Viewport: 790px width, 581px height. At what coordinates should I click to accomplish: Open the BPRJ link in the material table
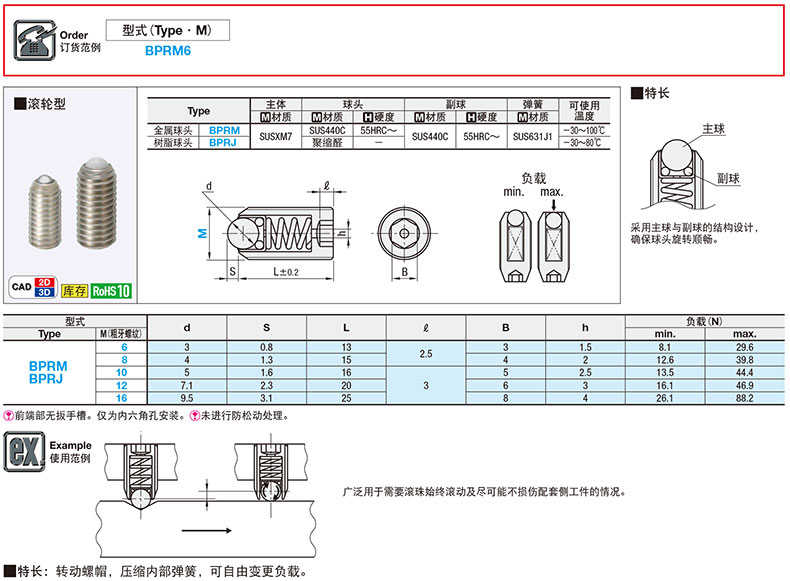pyautogui.click(x=224, y=143)
